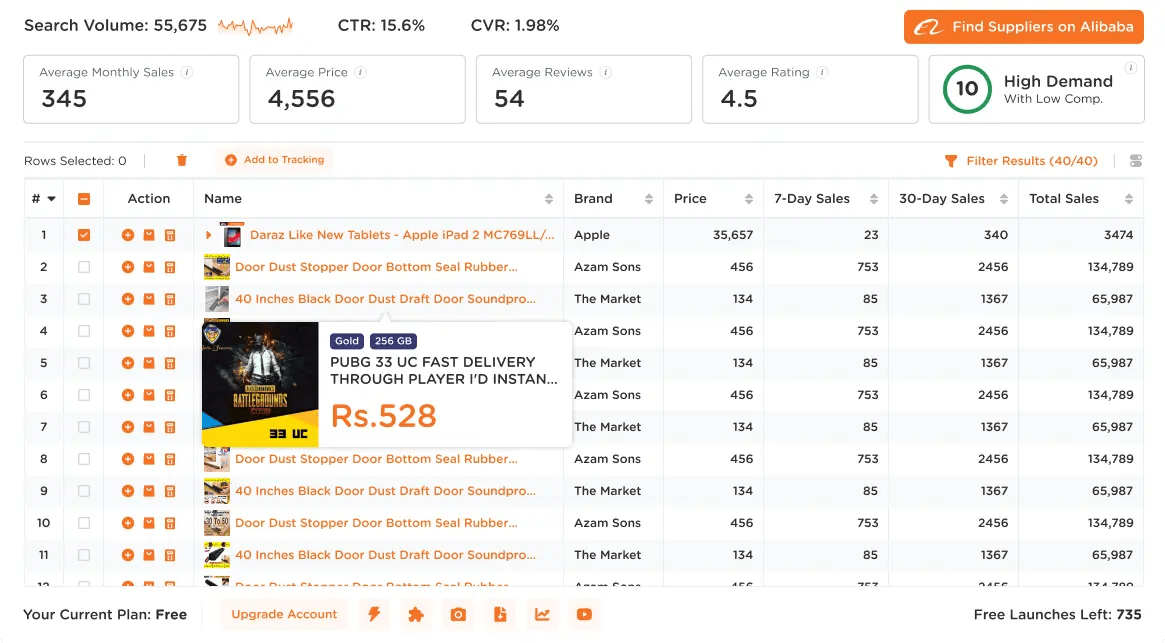Open the analytics chart icon in the footer
The width and height of the screenshot is (1165, 643).
pos(542,614)
